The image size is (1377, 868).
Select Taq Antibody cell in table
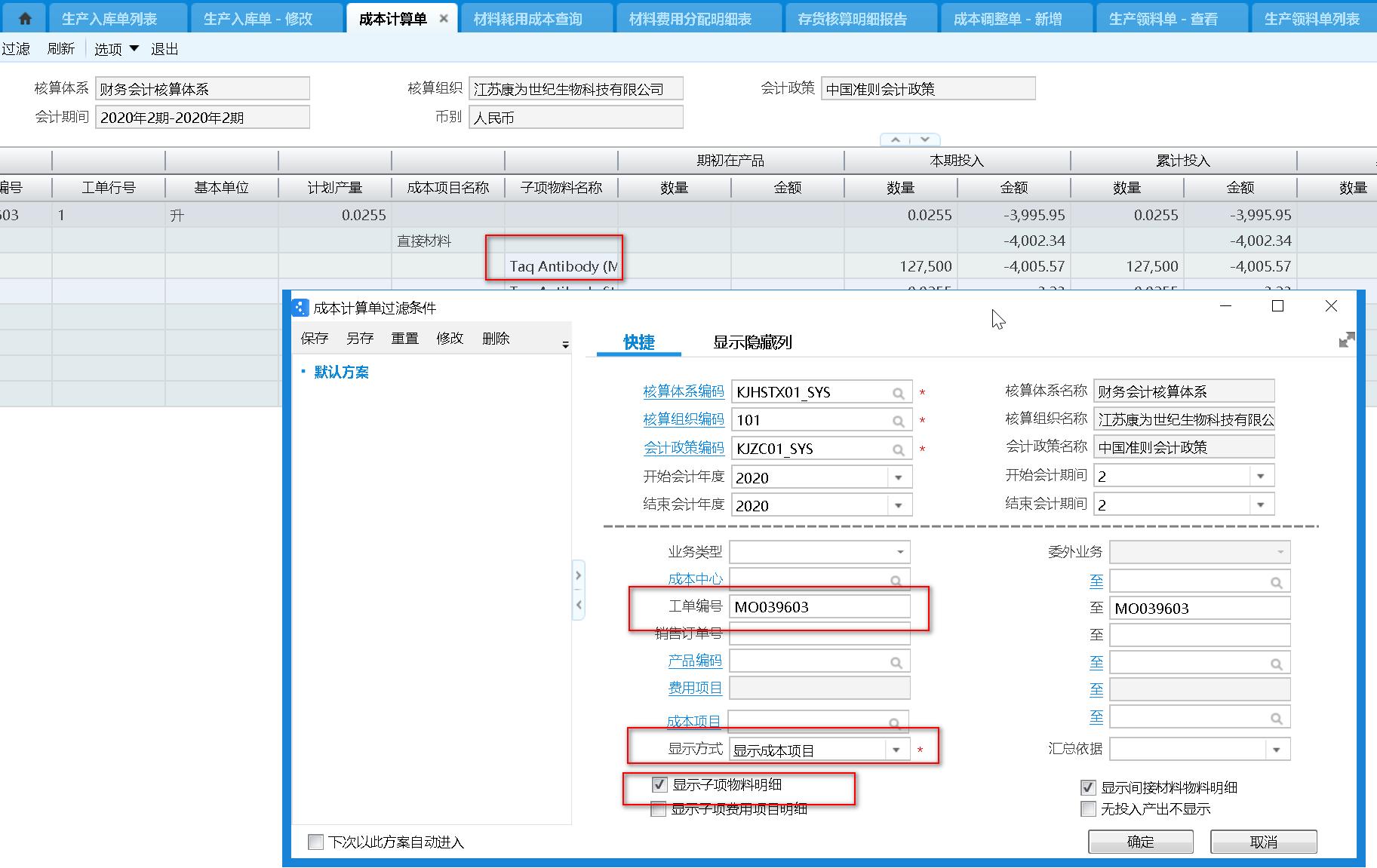(561, 266)
